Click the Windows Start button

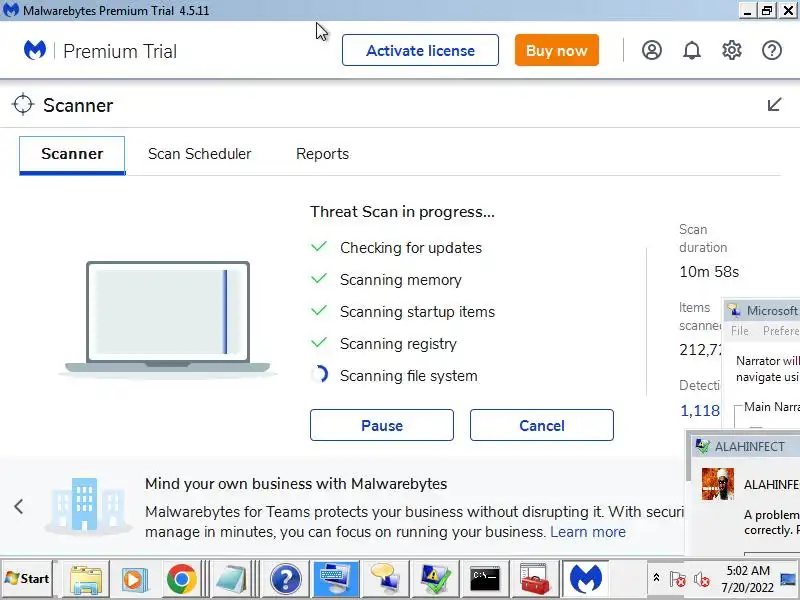pos(27,579)
